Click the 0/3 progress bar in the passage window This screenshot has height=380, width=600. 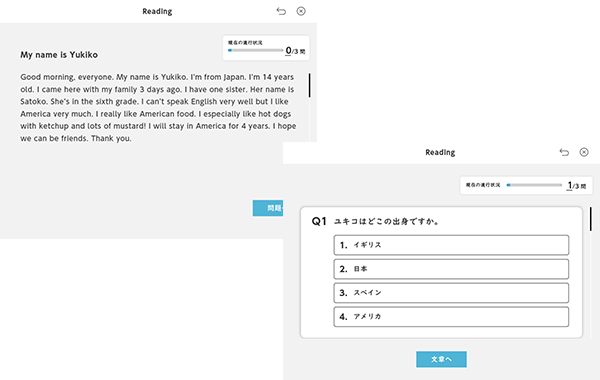click(255, 50)
